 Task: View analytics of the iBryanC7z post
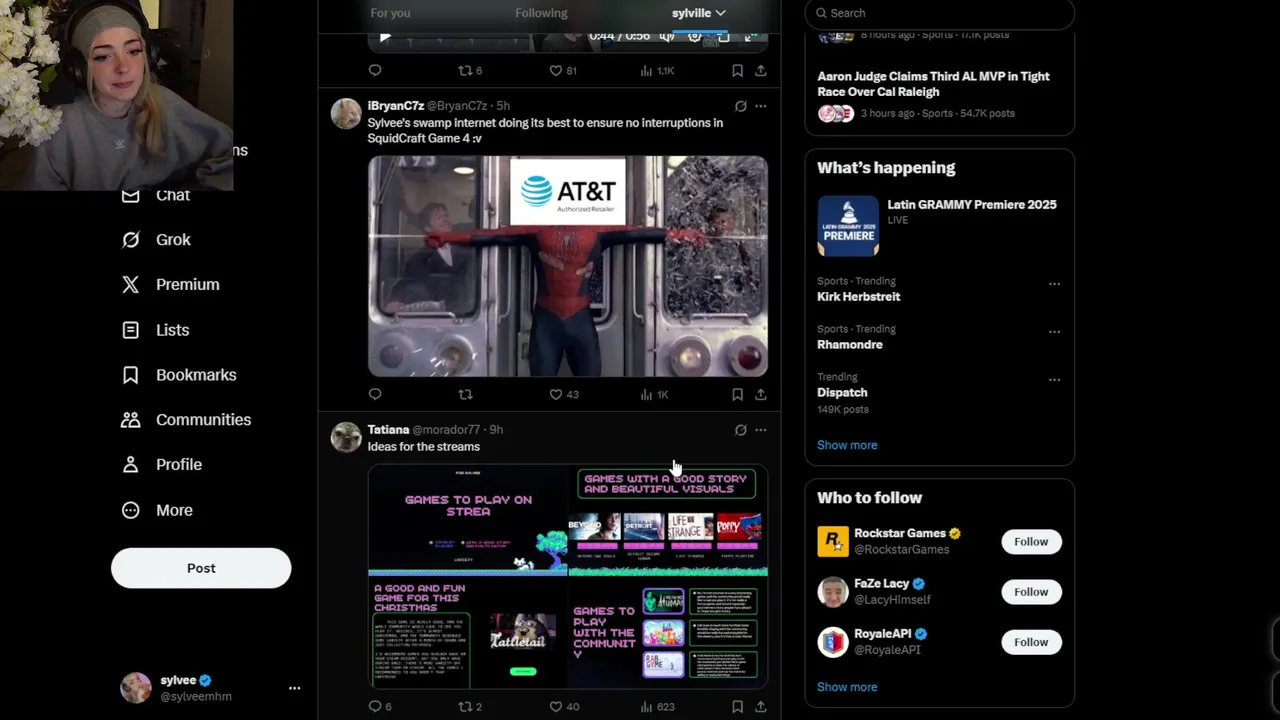(x=654, y=394)
